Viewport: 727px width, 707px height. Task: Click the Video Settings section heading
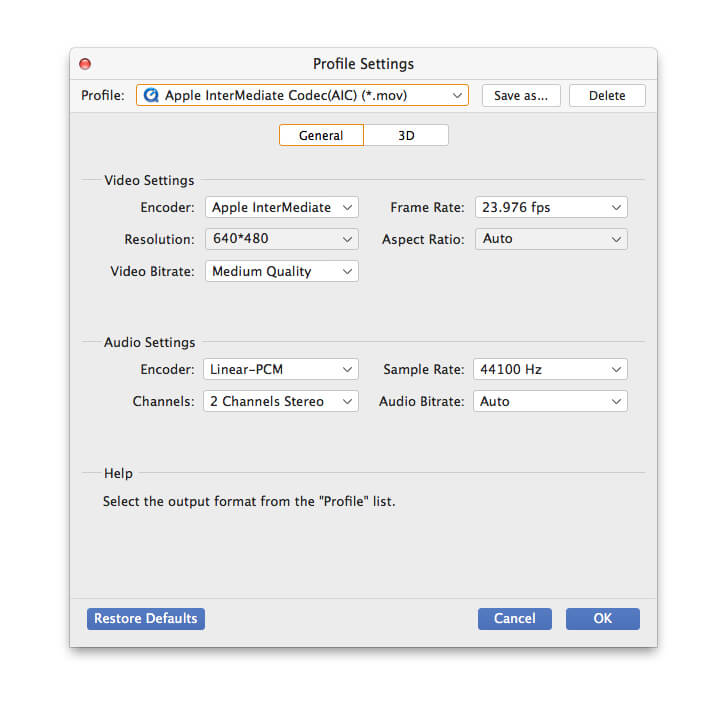pyautogui.click(x=149, y=180)
